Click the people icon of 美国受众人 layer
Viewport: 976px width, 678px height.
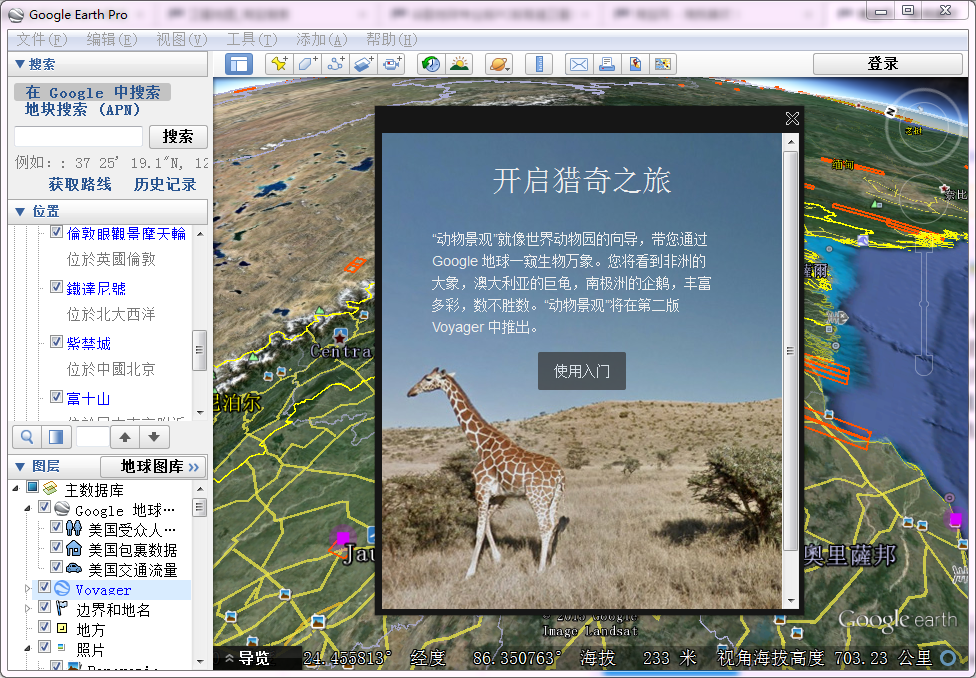coord(73,529)
